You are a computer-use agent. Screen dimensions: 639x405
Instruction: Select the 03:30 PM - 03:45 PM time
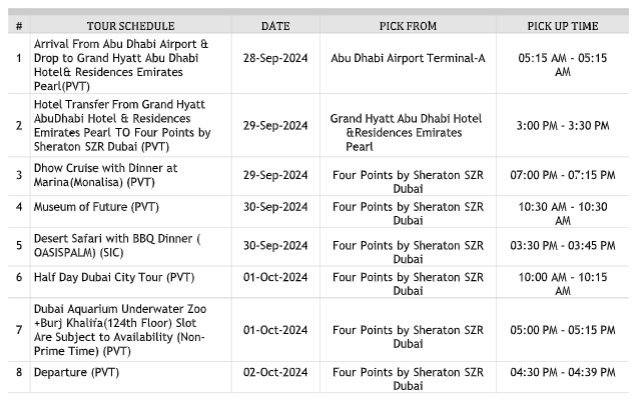[563, 246]
